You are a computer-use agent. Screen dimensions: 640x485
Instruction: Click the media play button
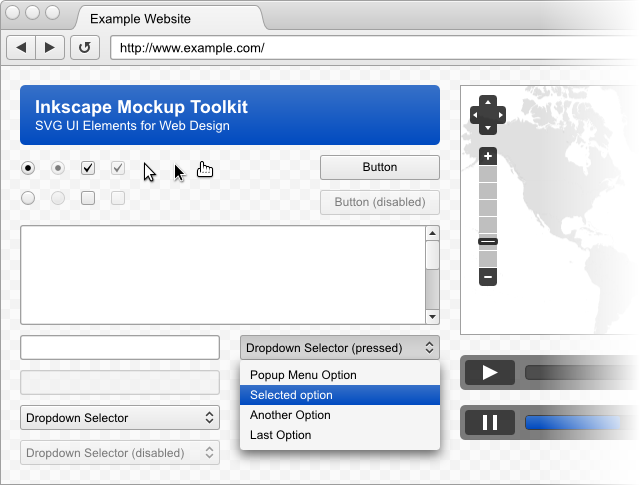tap(490, 372)
